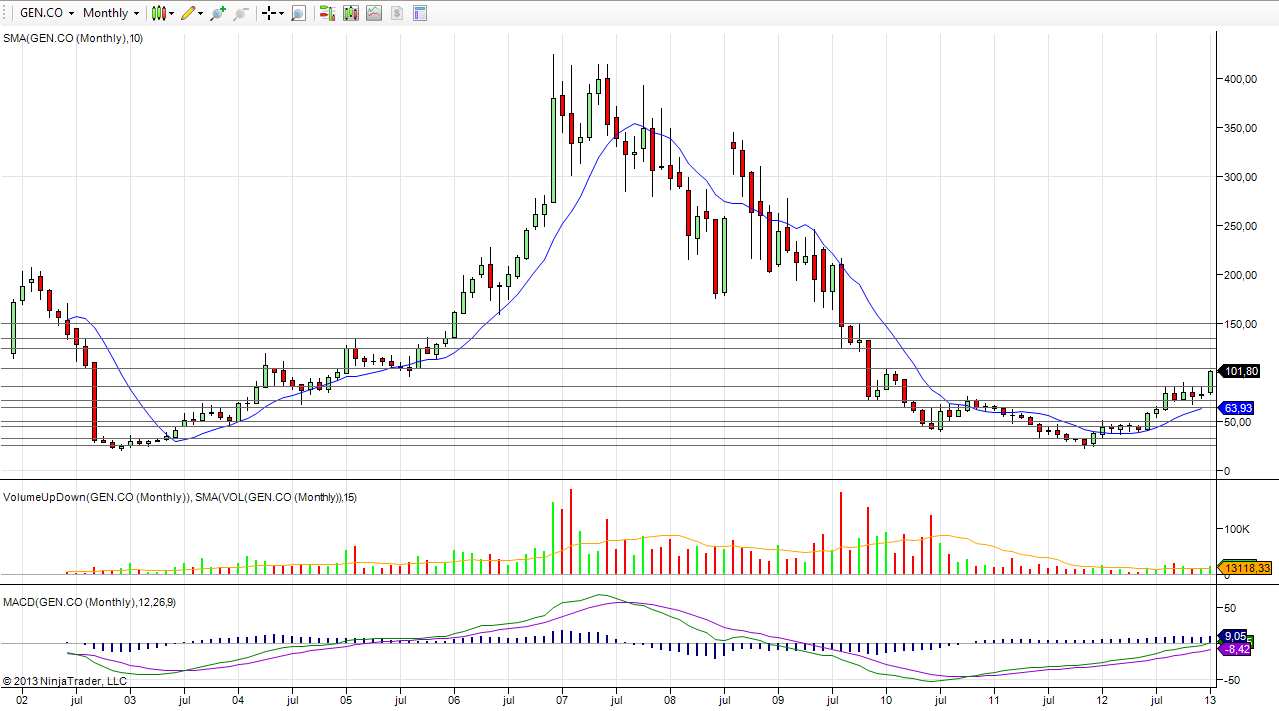The height and width of the screenshot is (711, 1279).
Task: Open the chart trader icon
Action: pos(327,13)
